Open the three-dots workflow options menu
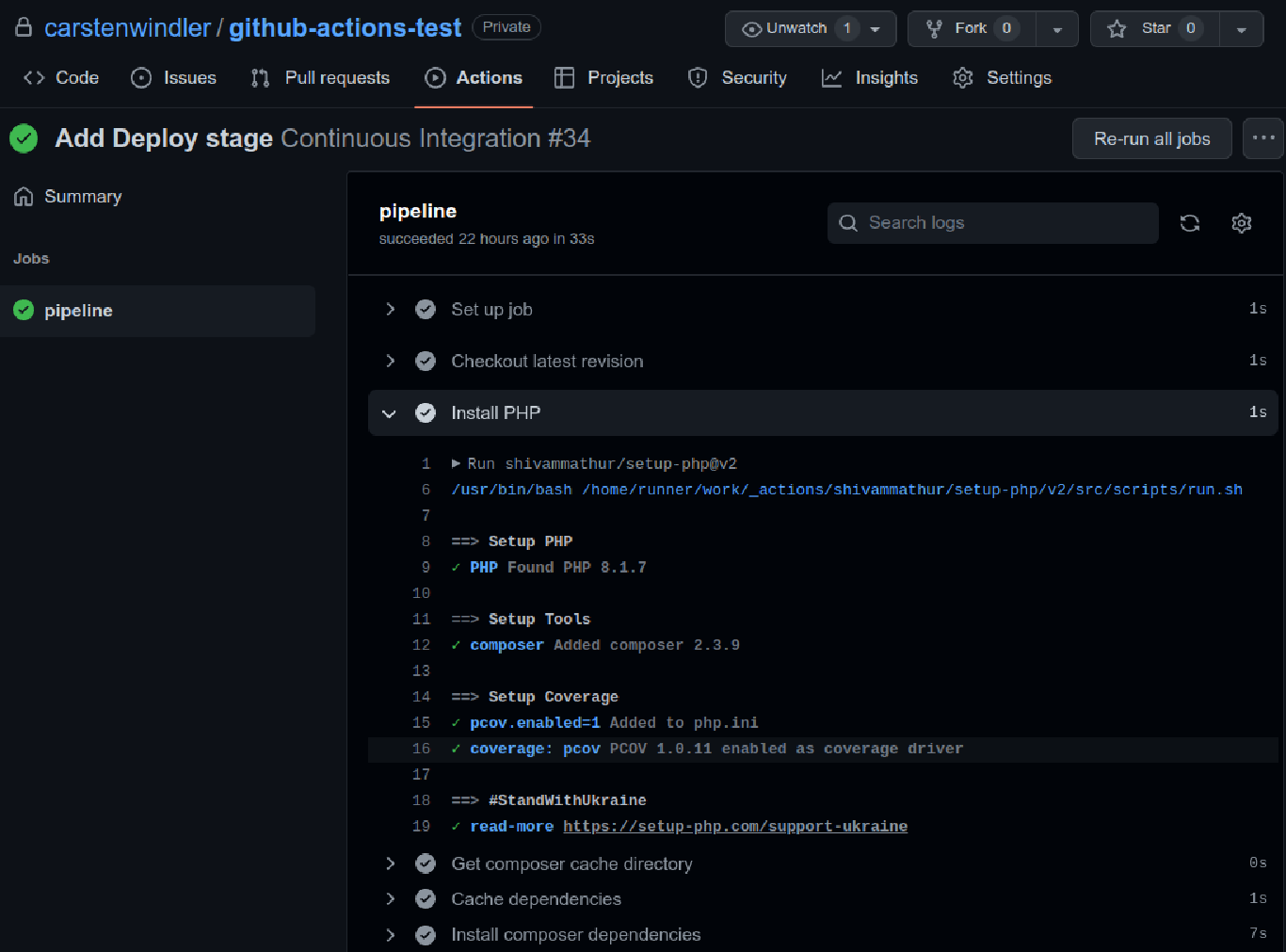 tap(1263, 138)
